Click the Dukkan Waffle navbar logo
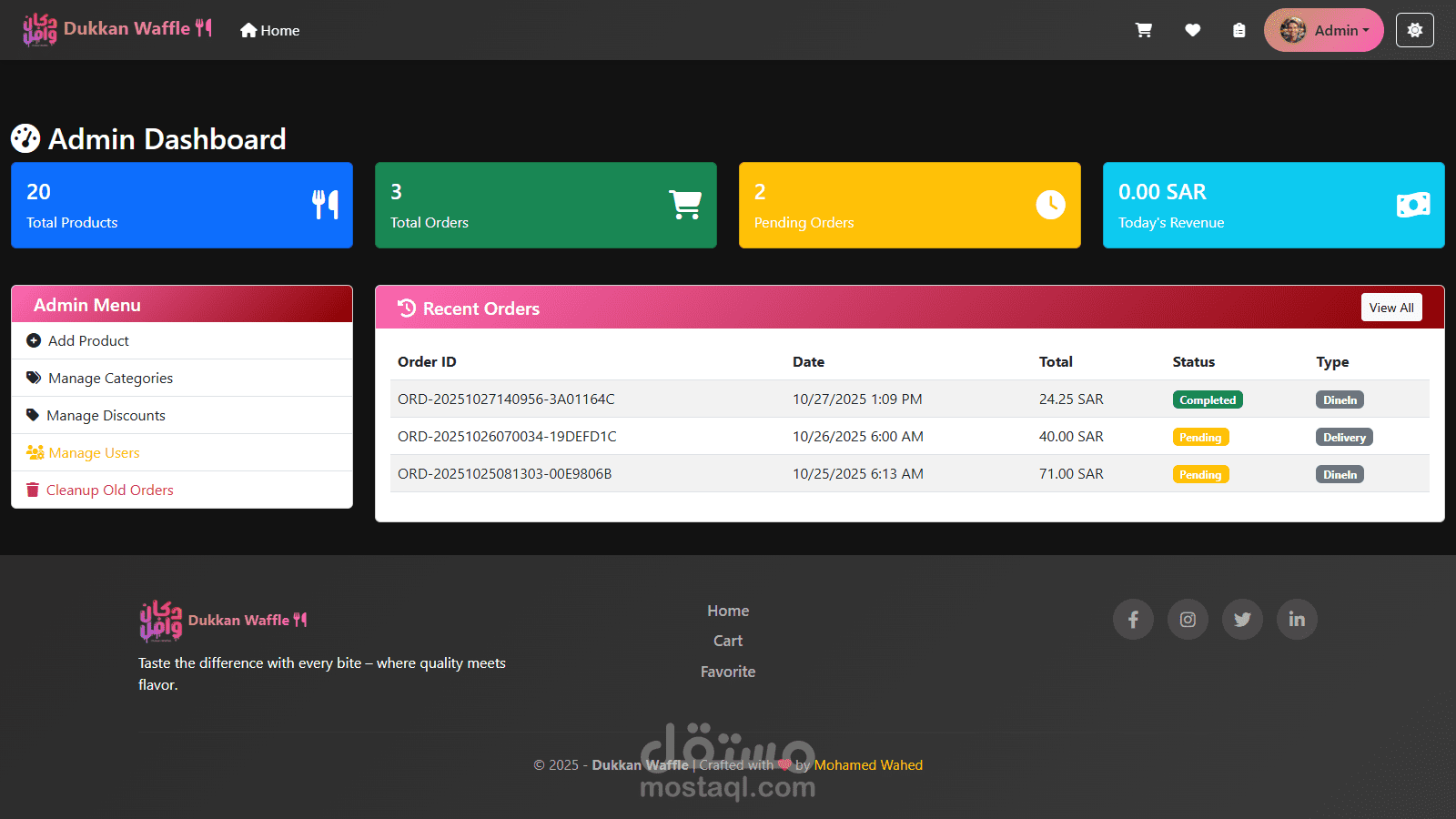Viewport: 1456px width, 819px height. (x=117, y=29)
